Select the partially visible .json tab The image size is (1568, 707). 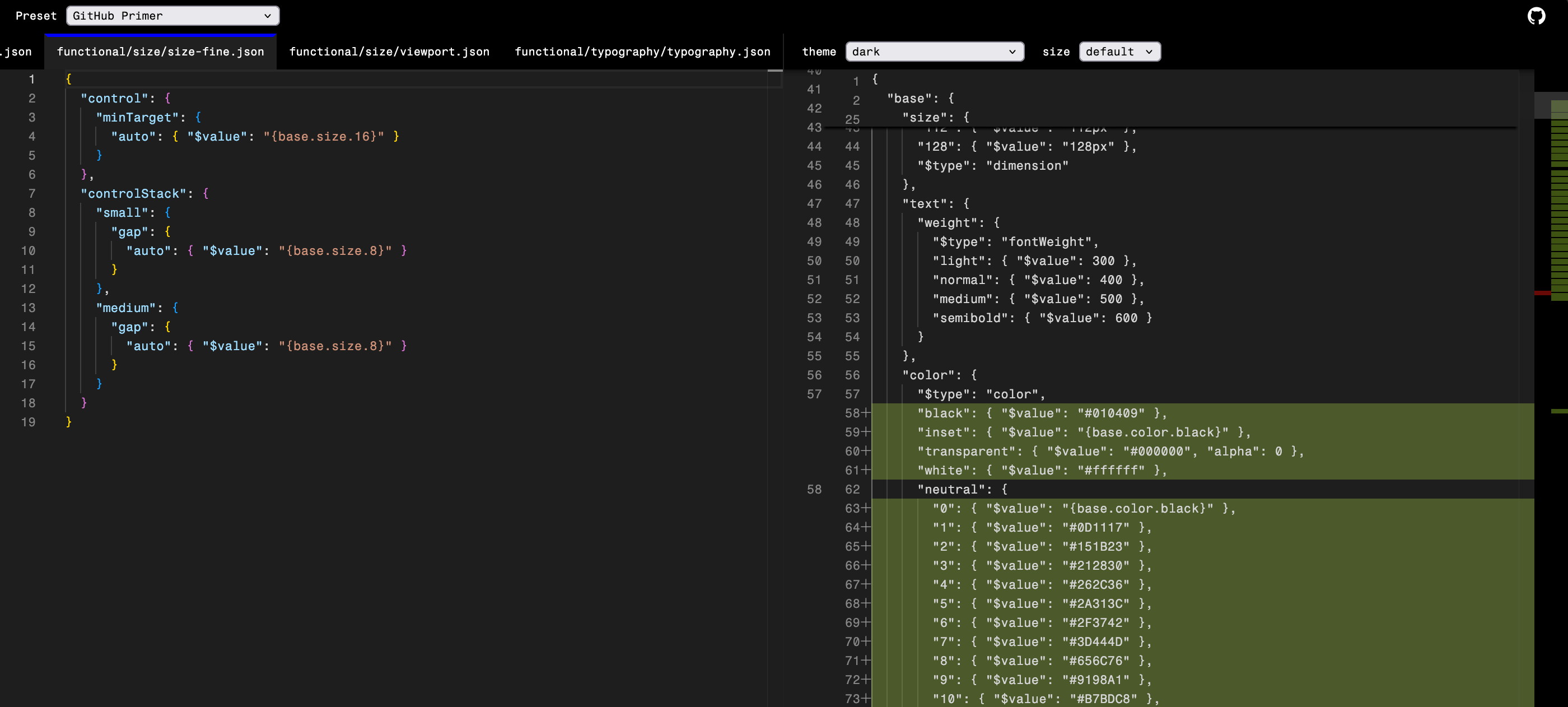coord(17,52)
